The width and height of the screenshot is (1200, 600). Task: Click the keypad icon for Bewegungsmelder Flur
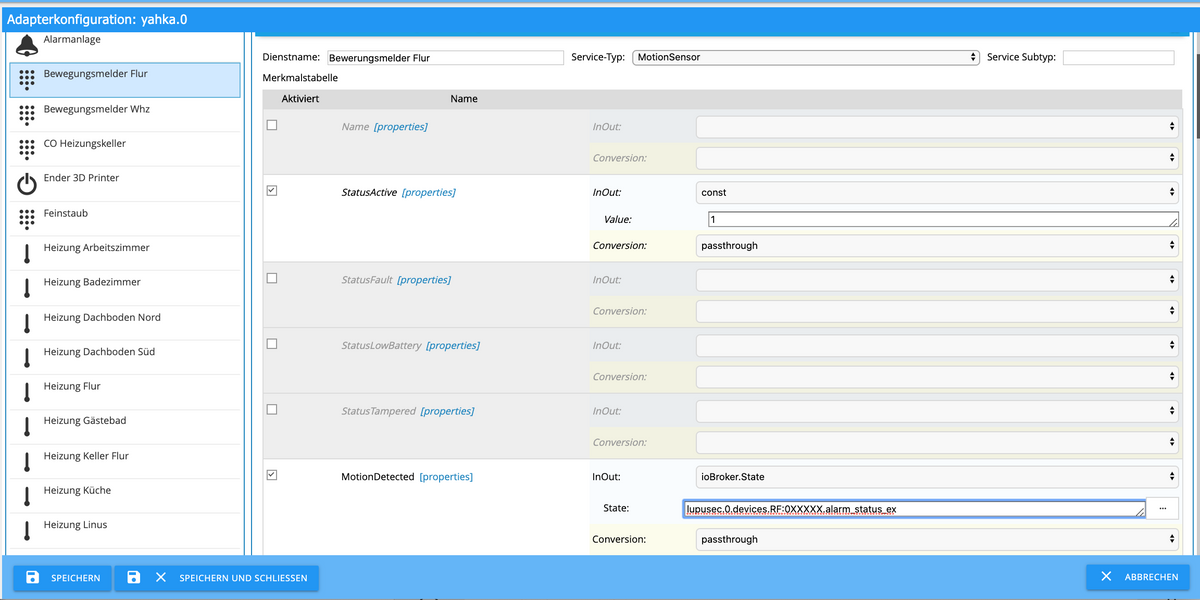[27, 80]
